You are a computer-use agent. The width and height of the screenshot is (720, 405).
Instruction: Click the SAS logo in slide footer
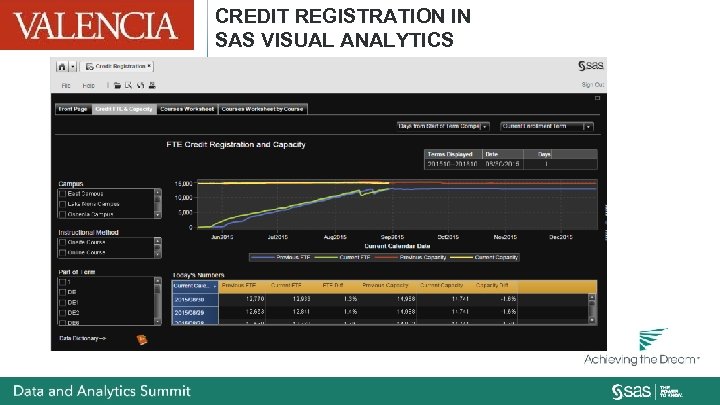pyautogui.click(x=631, y=392)
